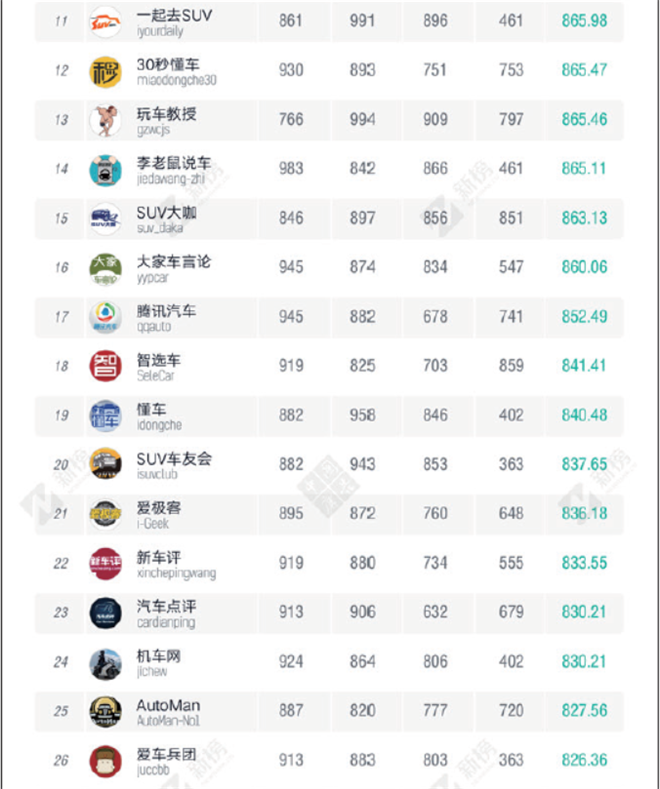
Task: Click the 机车网 motorcycle avatar
Action: tap(105, 664)
